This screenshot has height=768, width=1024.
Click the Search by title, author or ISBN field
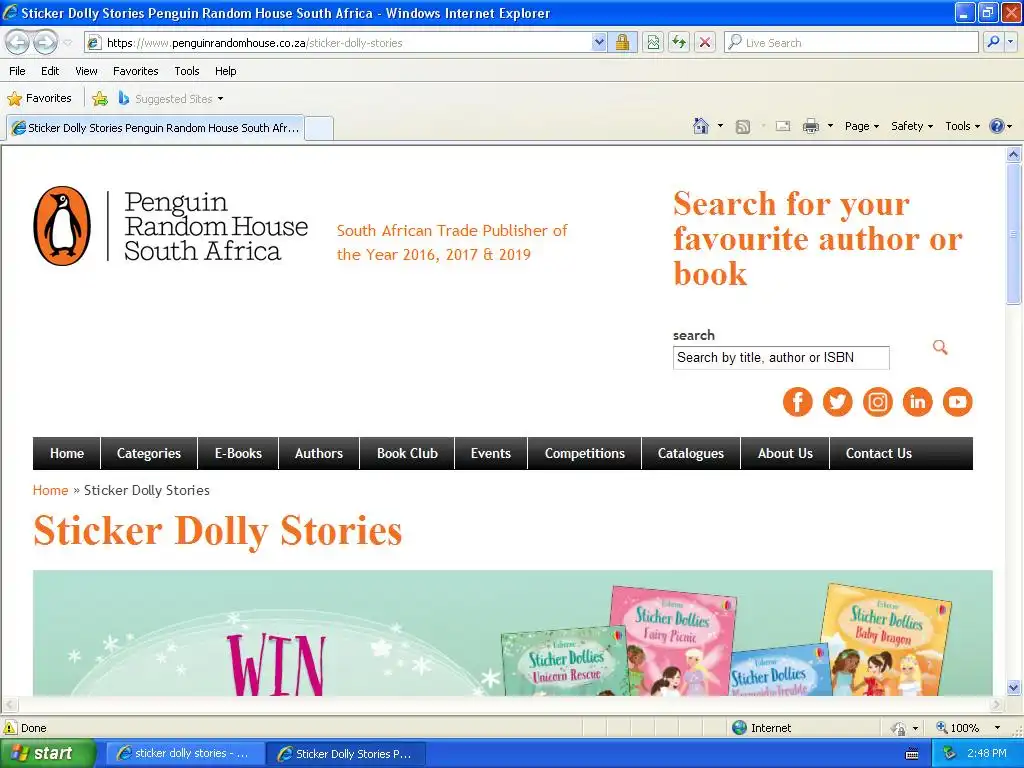tap(781, 358)
